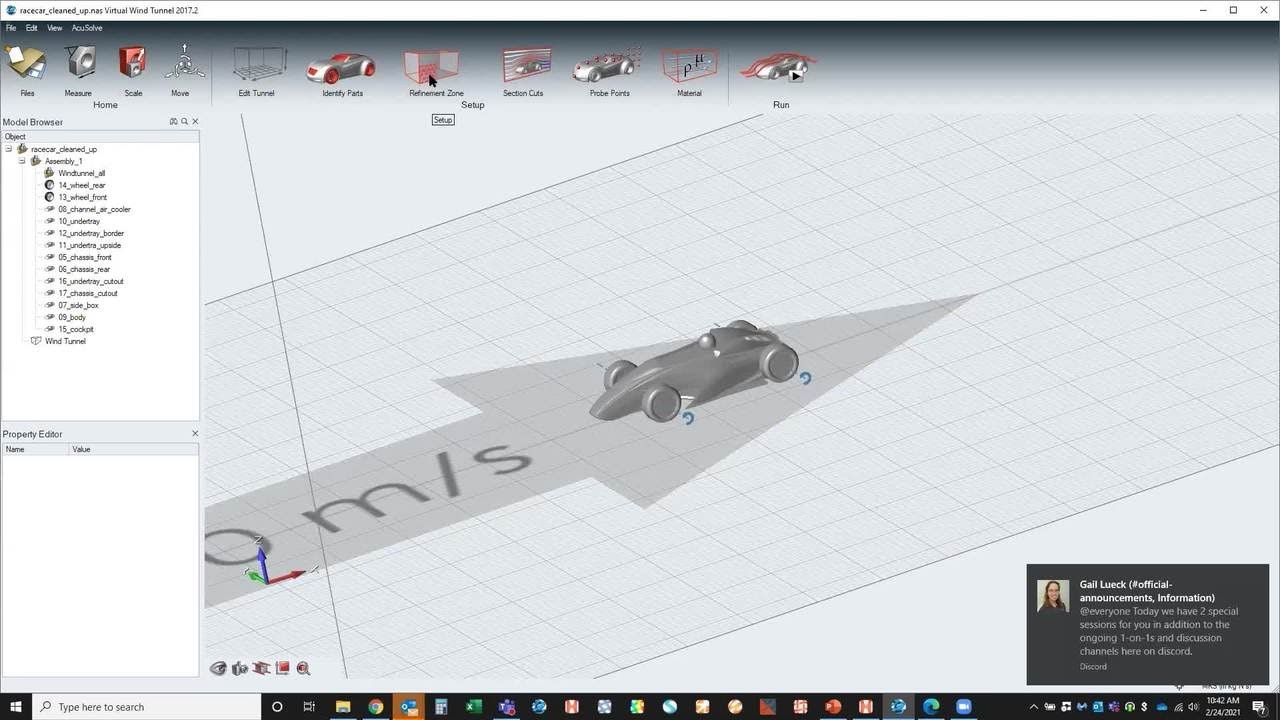
Task: Click the blue rotate handle near the front wheel
Action: point(688,418)
